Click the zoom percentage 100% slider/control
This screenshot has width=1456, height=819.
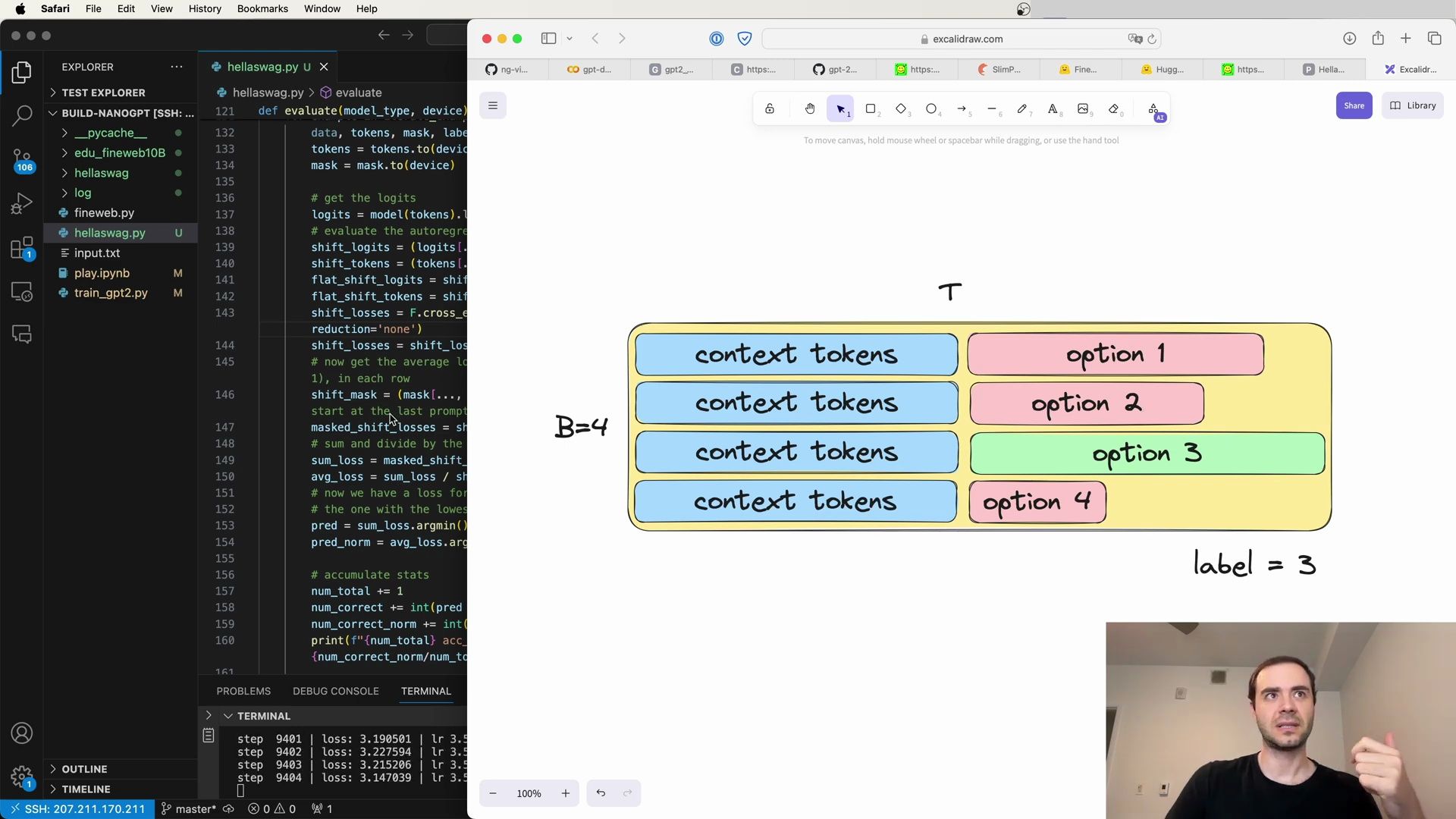(529, 792)
